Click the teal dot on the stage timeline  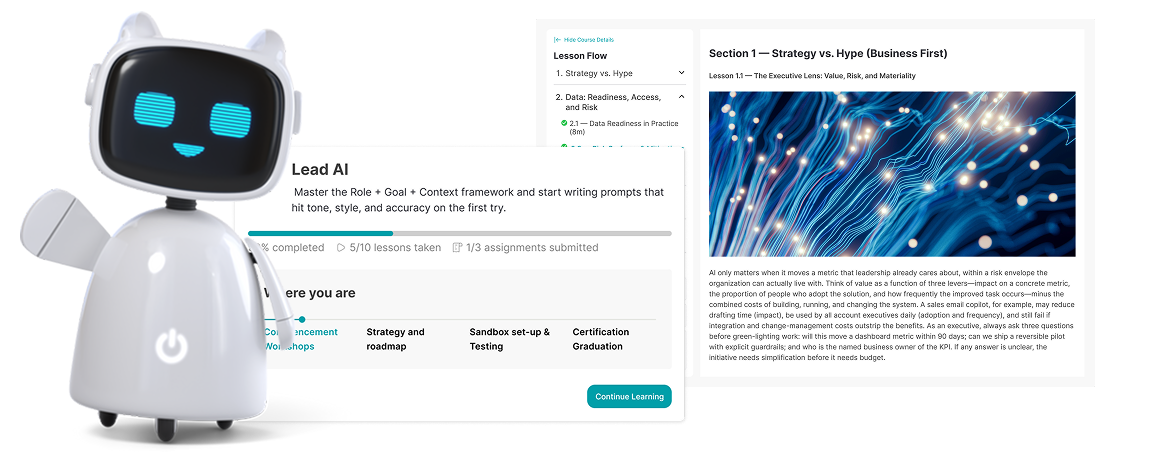[x=302, y=319]
